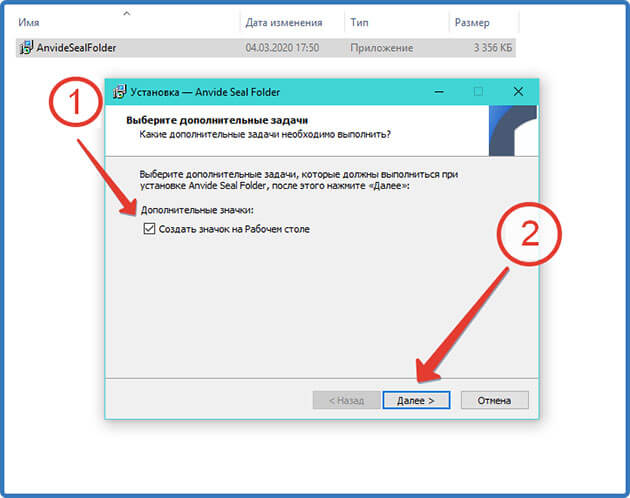Toggle the desktop shortcut checkbox

tap(149, 229)
